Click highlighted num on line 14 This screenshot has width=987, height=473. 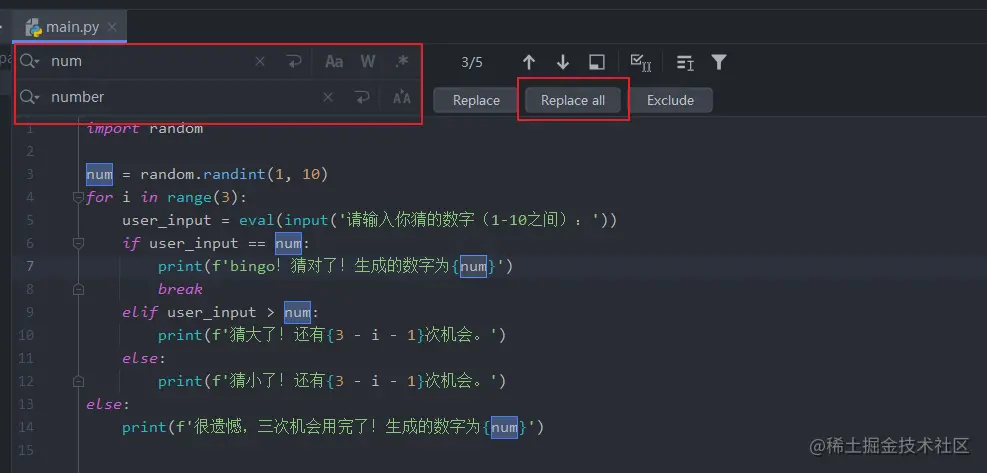pos(504,428)
